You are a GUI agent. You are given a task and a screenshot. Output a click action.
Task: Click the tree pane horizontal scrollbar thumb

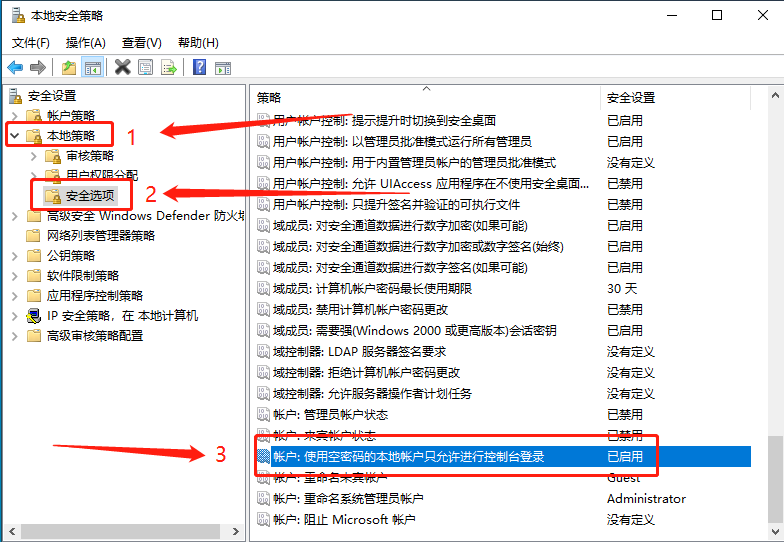[x=121, y=531]
